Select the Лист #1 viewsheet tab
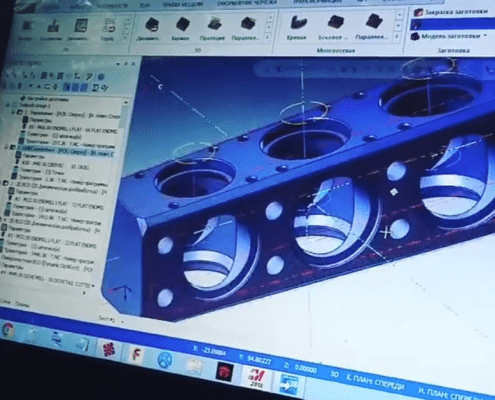The height and width of the screenshot is (400, 495). [x=107, y=319]
